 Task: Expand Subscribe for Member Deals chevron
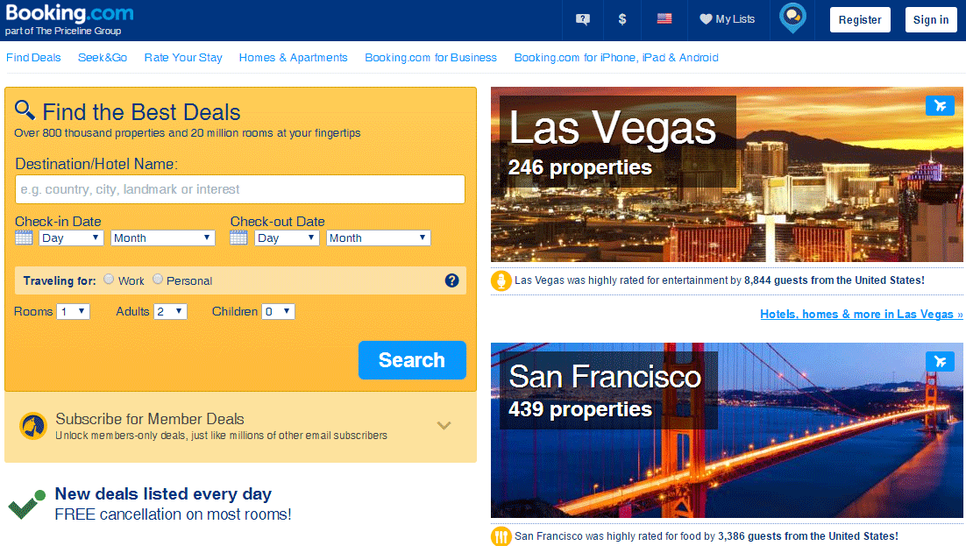point(444,426)
